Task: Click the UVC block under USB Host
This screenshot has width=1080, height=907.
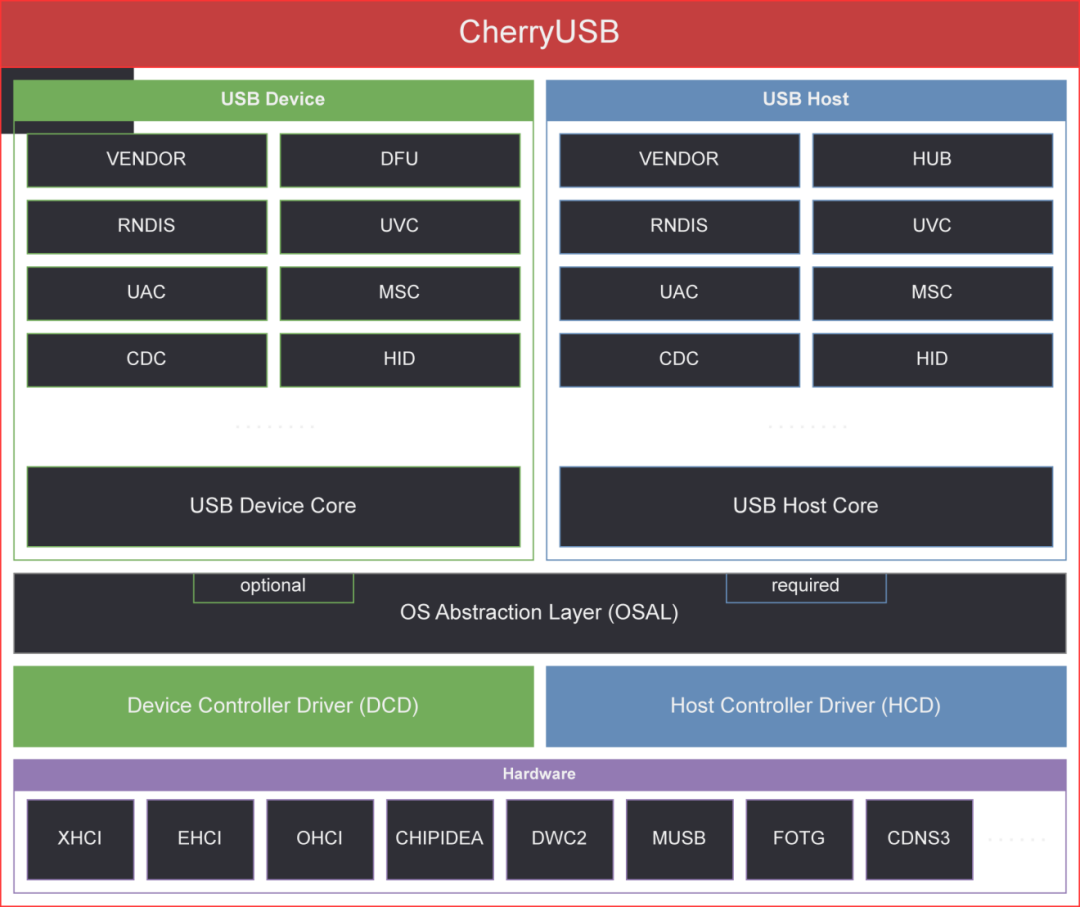Action: click(x=933, y=227)
